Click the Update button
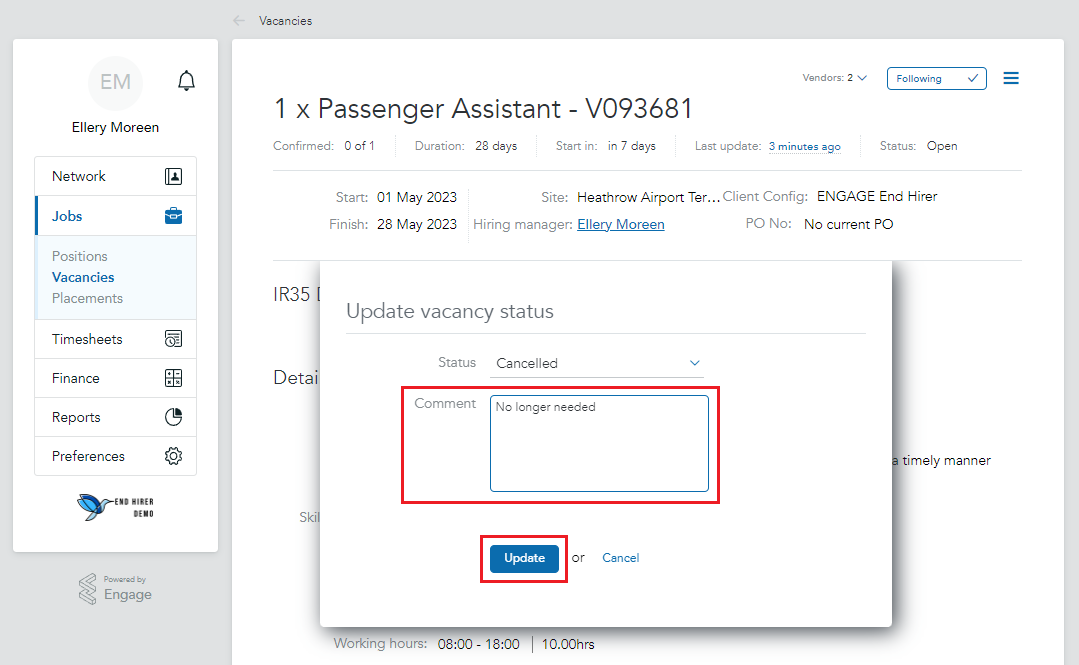1079x665 pixels. [524, 558]
